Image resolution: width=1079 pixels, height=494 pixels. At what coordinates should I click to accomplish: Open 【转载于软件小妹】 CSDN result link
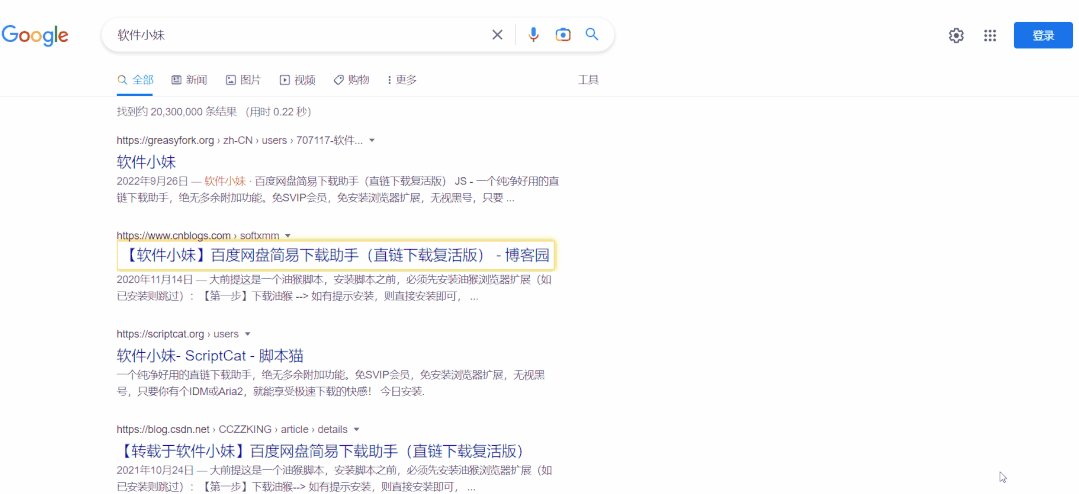coord(321,451)
